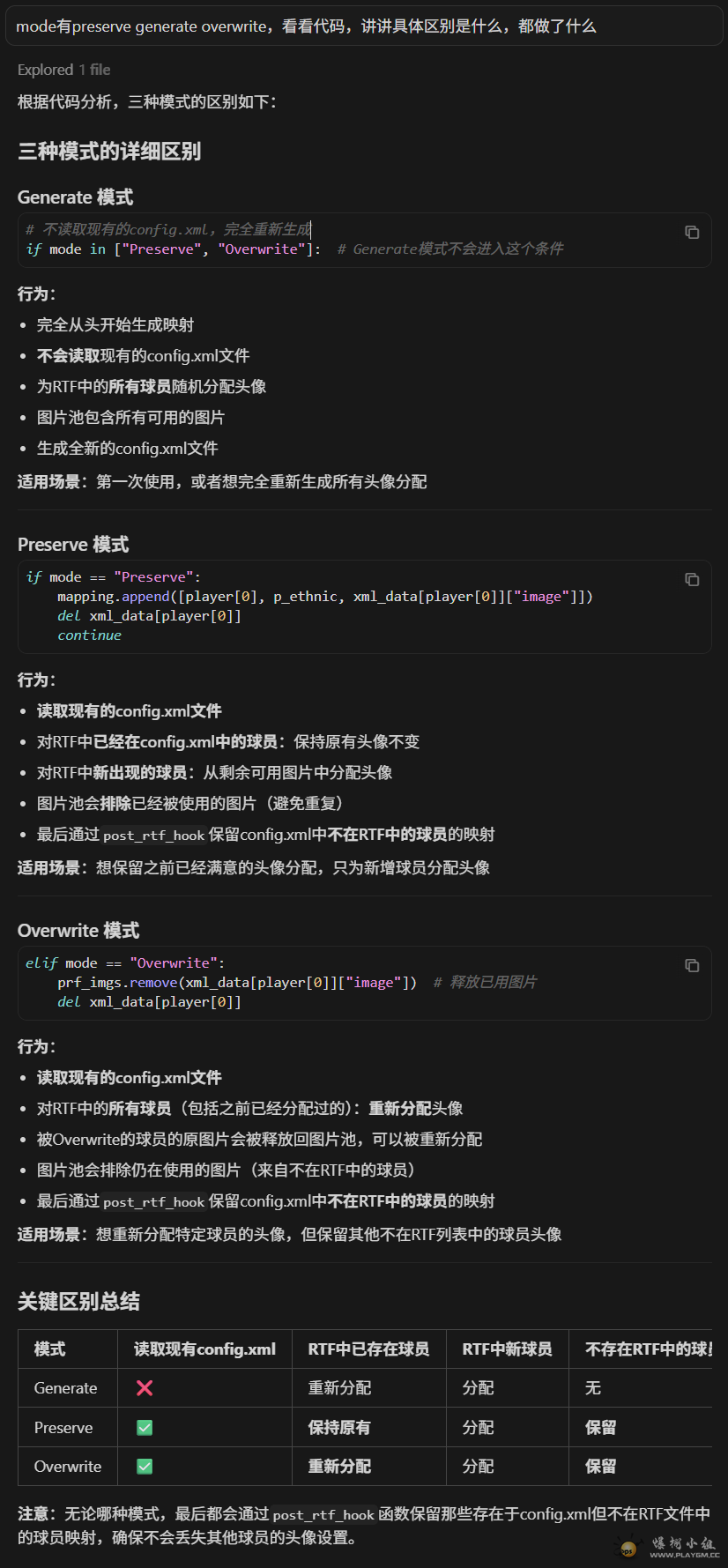728x1568 pixels.
Task: Click post_rtf_hook code in Overwrite behavior list
Action: tap(153, 1201)
